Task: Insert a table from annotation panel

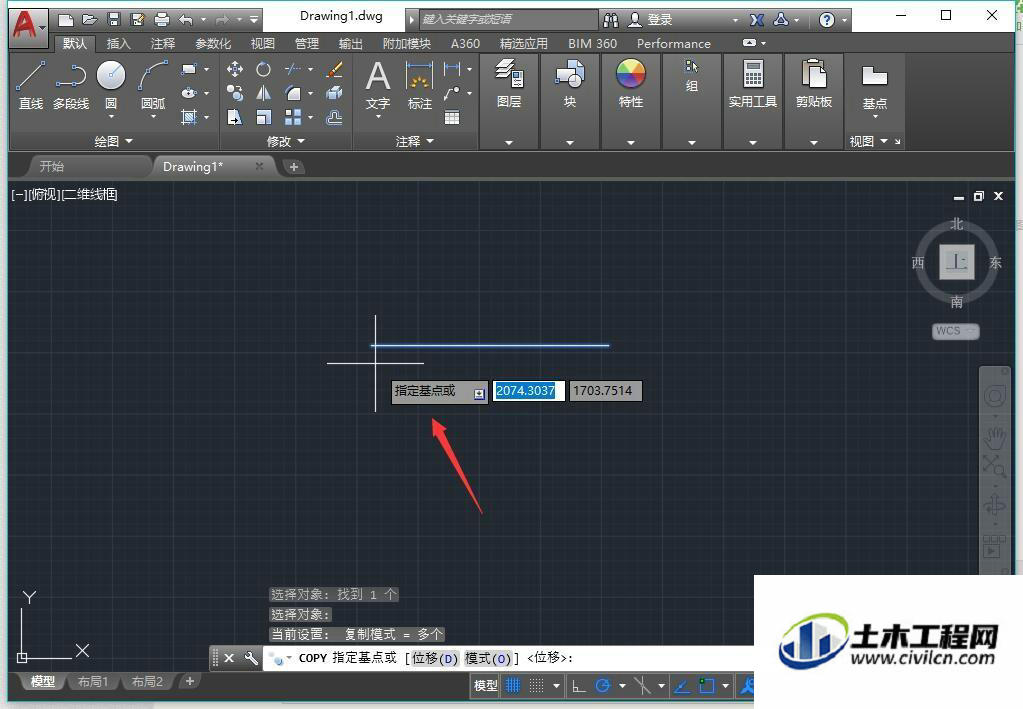Action: click(451, 117)
